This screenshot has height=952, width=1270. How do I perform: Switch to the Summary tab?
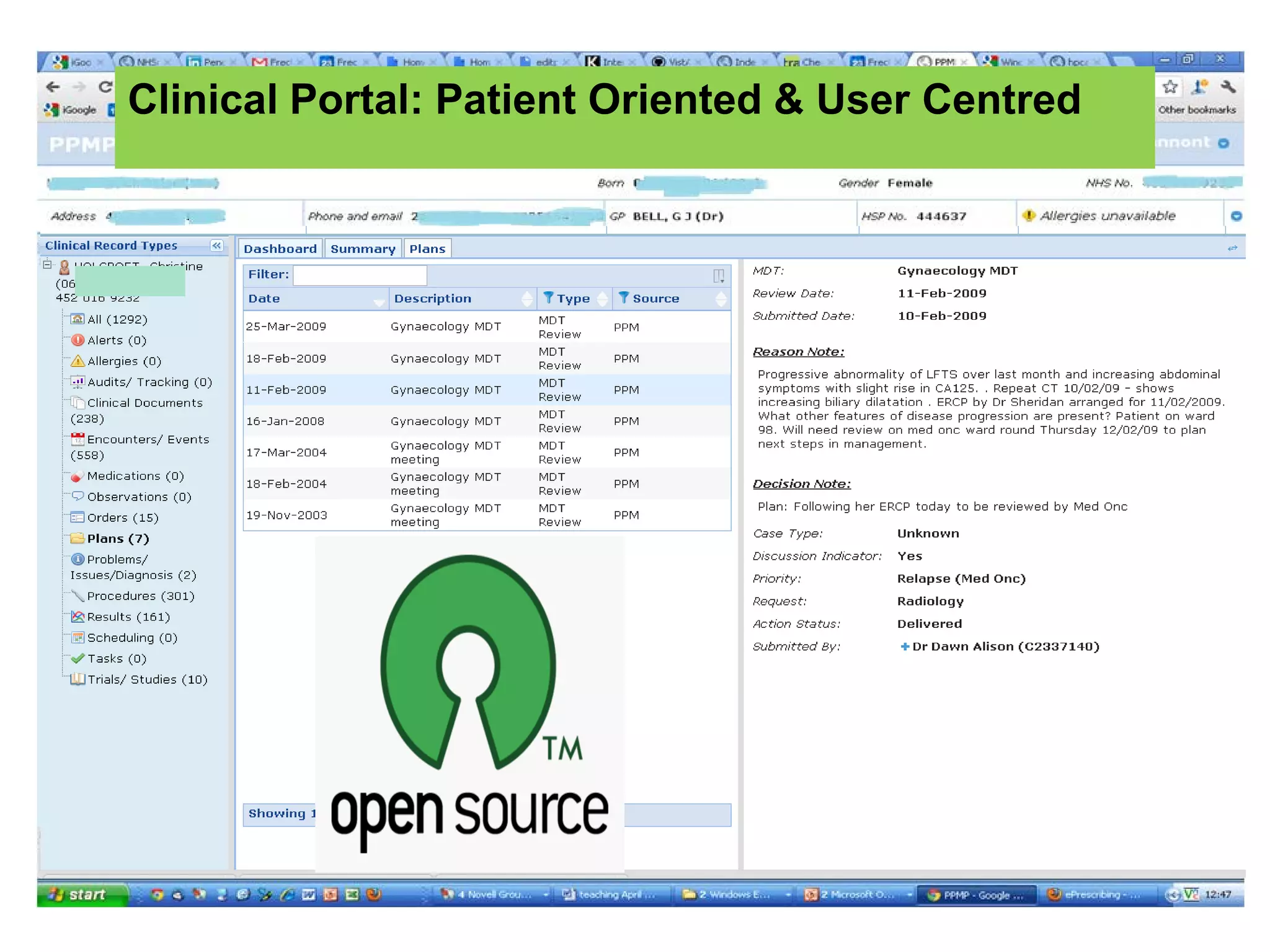[x=363, y=249]
